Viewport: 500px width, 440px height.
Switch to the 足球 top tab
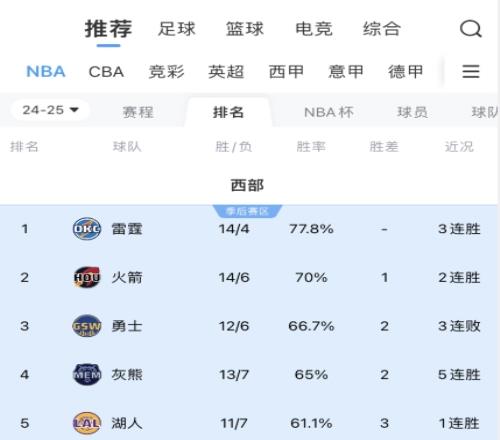click(x=177, y=29)
